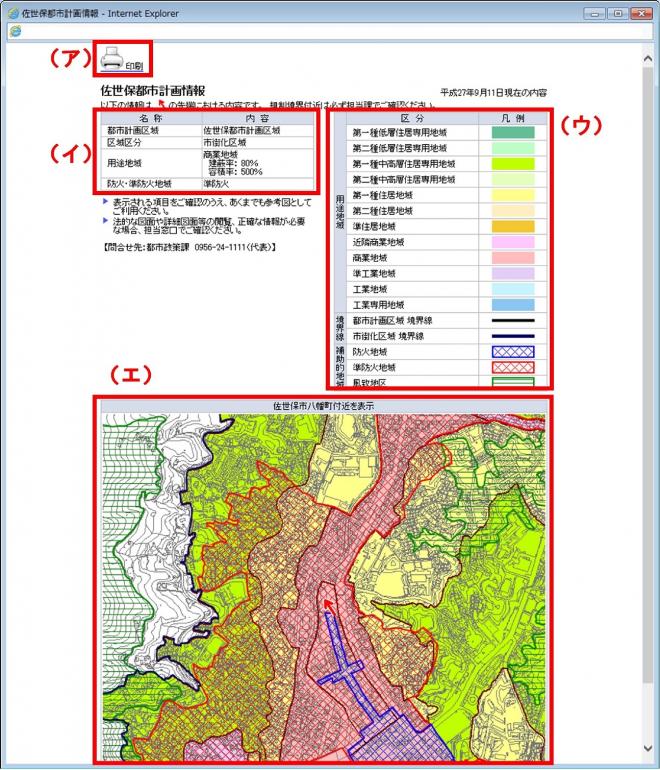This screenshot has height=770, width=660.
Task: Click the 工業専用地域 blue legend swatch
Action: click(x=512, y=304)
